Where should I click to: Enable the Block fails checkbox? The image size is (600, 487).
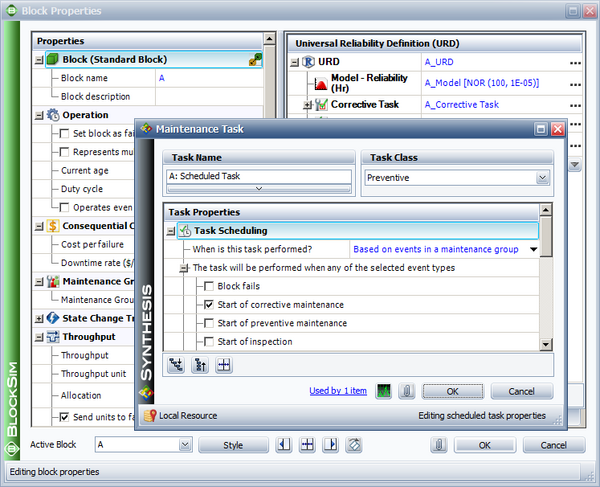click(209, 286)
